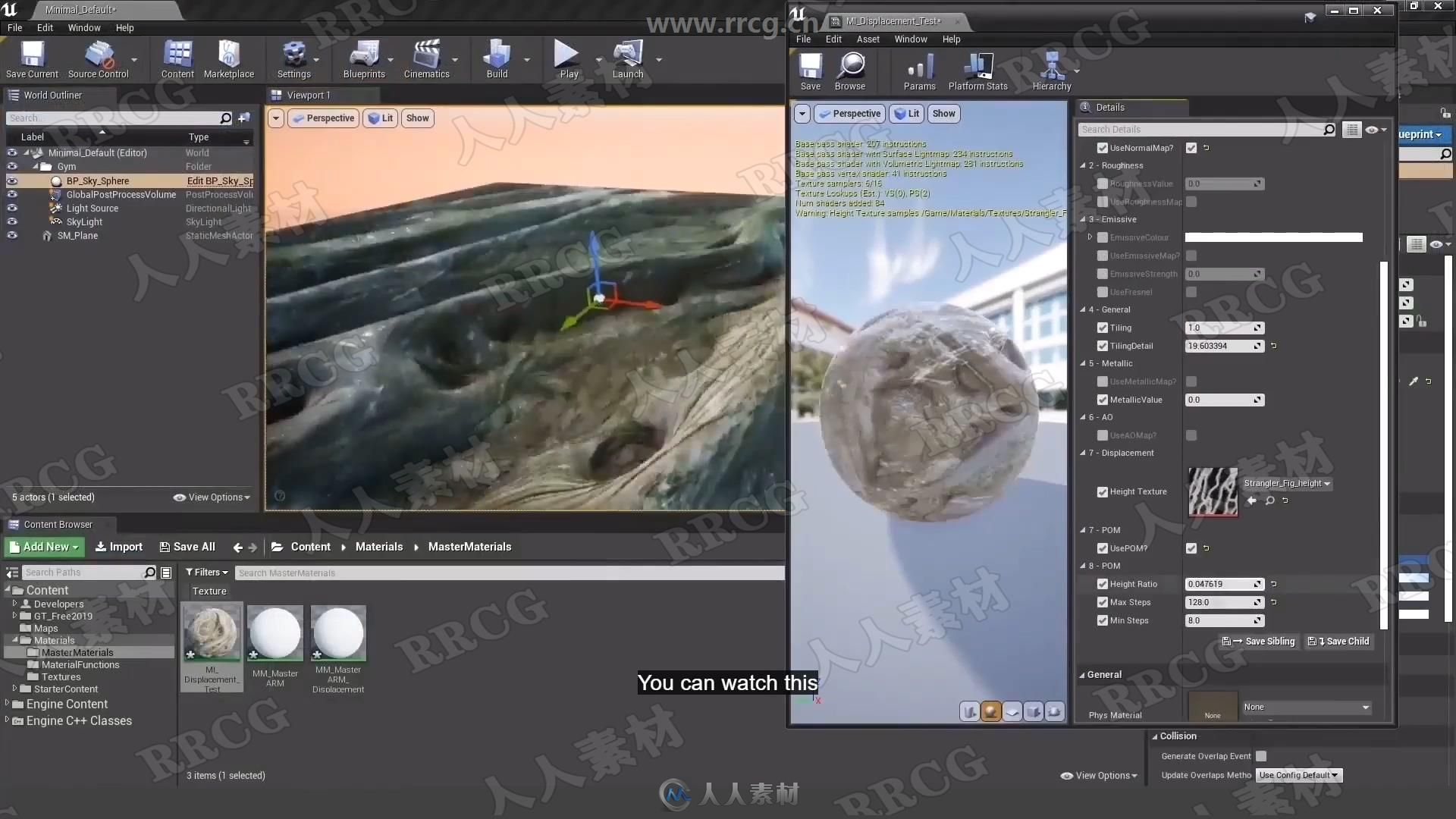Open editor Settings toolbar icon

[x=293, y=59]
